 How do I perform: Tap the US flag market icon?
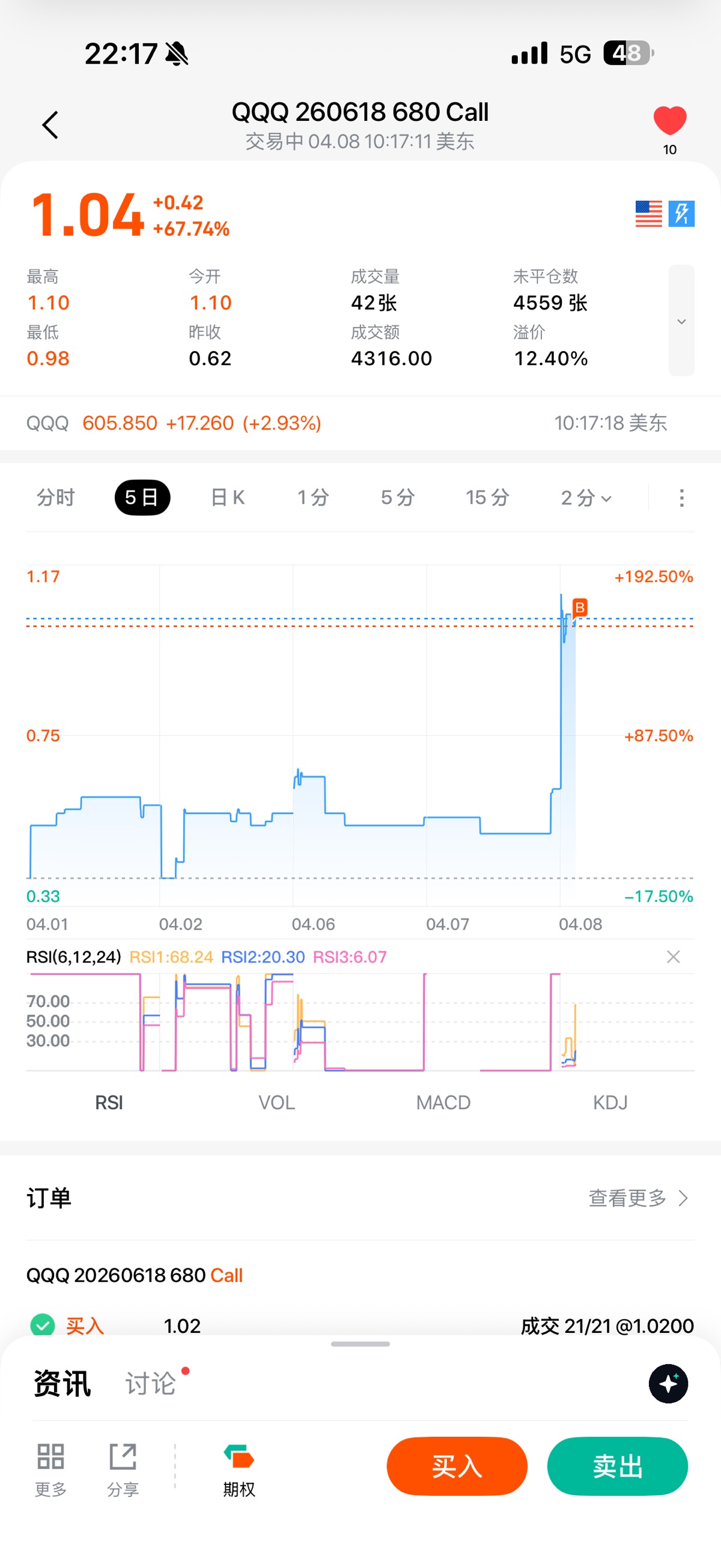tap(648, 213)
